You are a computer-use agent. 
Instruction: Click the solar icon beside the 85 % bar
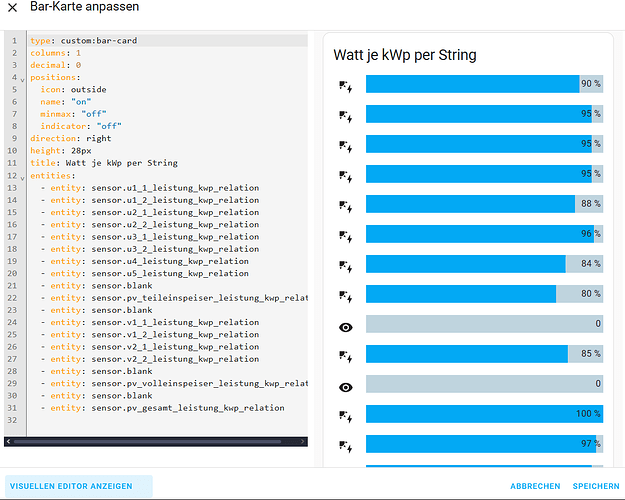coord(346,354)
